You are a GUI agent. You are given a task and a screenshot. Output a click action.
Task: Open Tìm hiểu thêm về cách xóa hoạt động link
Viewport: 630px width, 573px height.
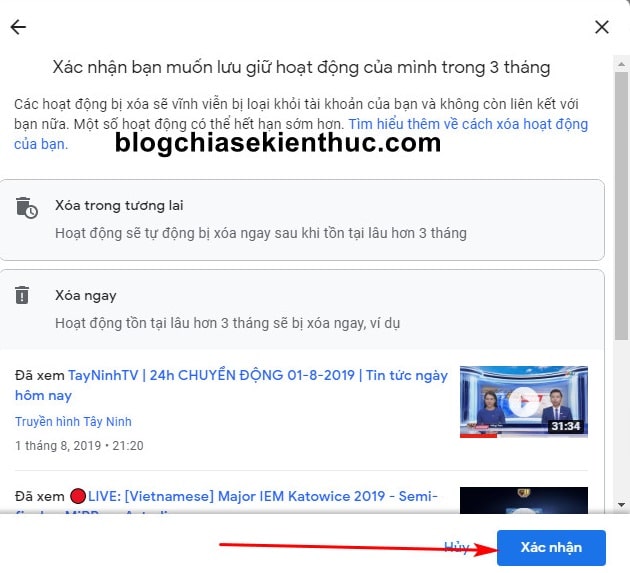(301, 134)
